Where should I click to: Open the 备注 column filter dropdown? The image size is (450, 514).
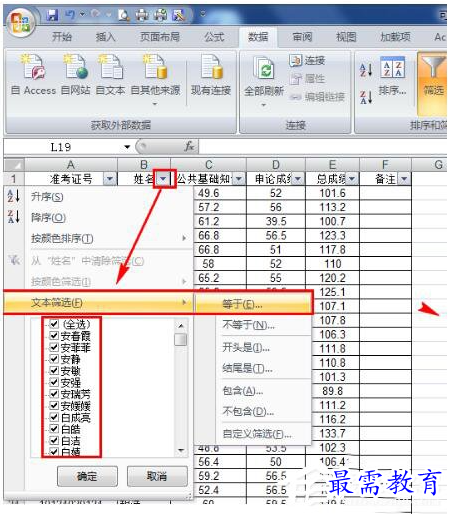coord(404,179)
